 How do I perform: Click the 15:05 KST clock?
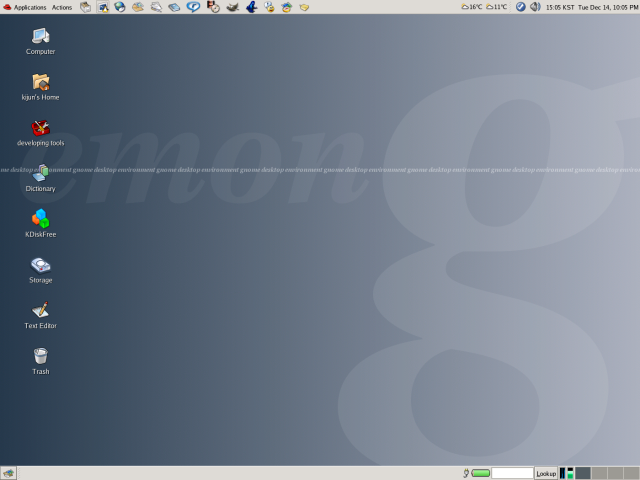pos(560,7)
